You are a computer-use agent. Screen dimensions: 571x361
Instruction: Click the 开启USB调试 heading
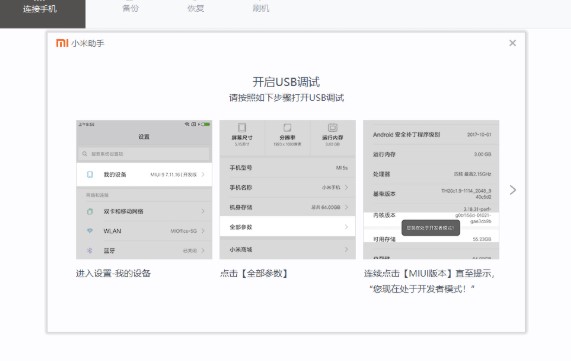point(286,82)
